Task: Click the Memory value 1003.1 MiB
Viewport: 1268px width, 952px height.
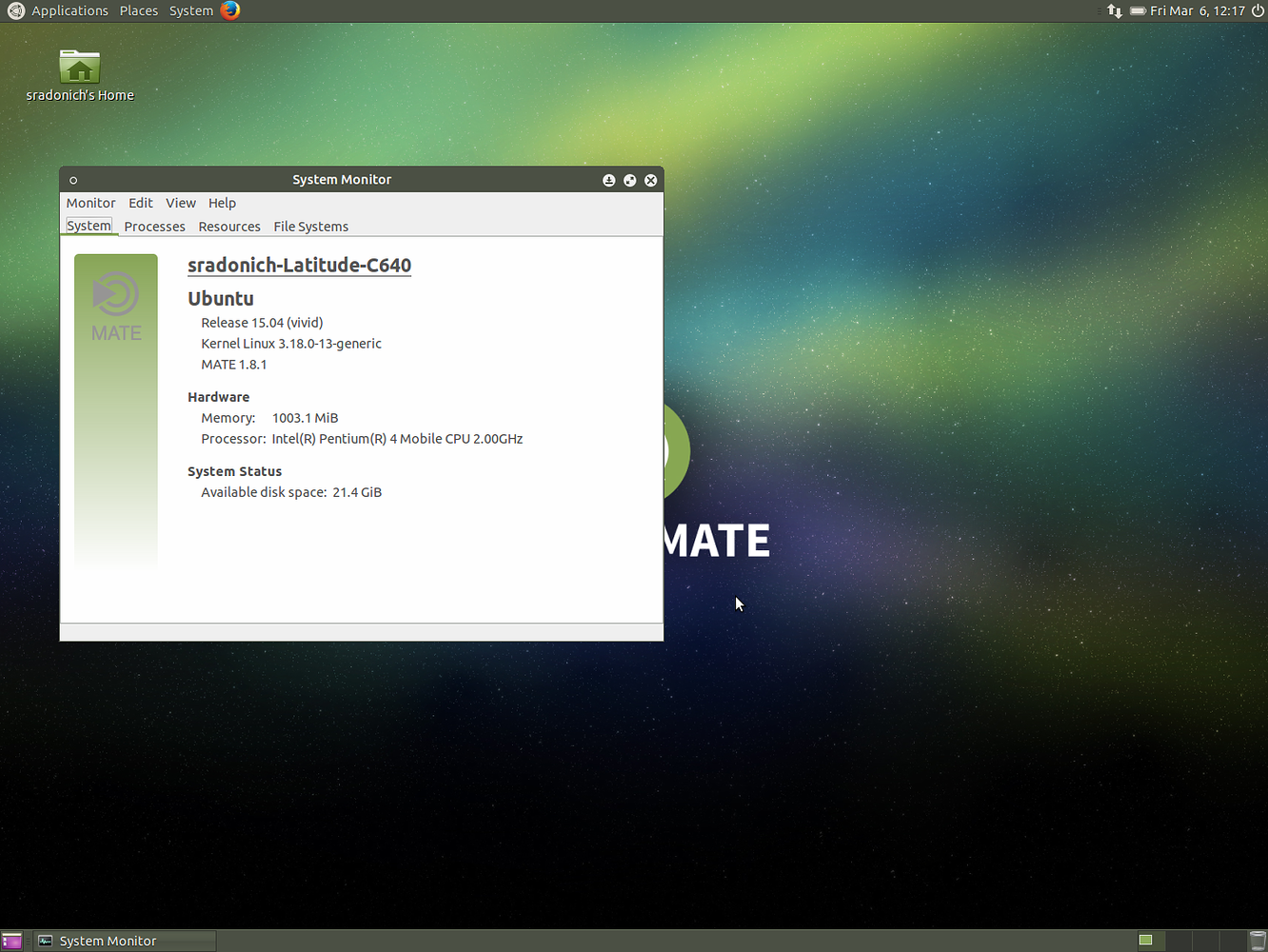Action: 306,418
